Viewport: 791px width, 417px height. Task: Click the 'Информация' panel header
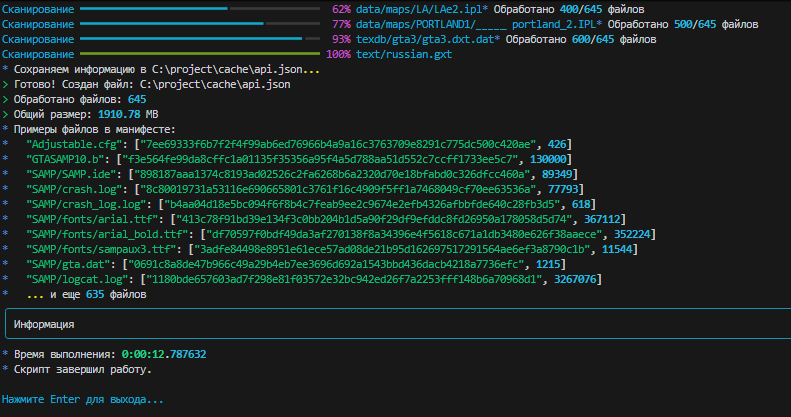coord(44,324)
